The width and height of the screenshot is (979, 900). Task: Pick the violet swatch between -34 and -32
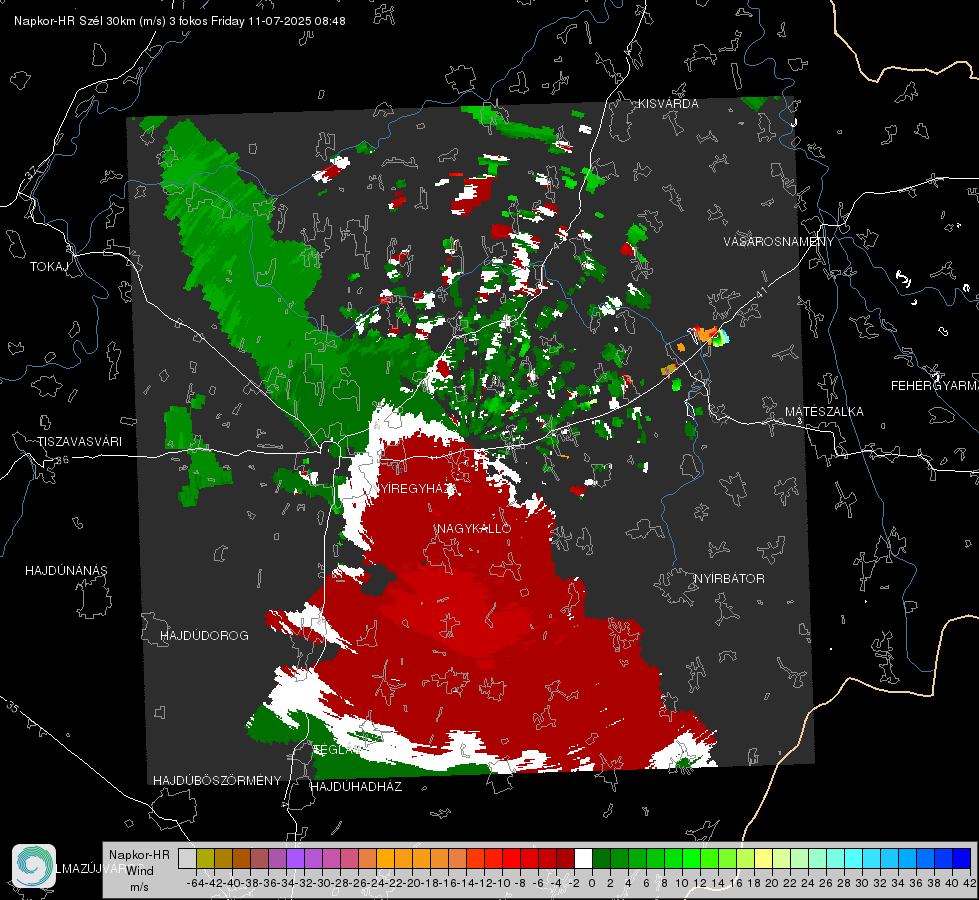click(295, 858)
